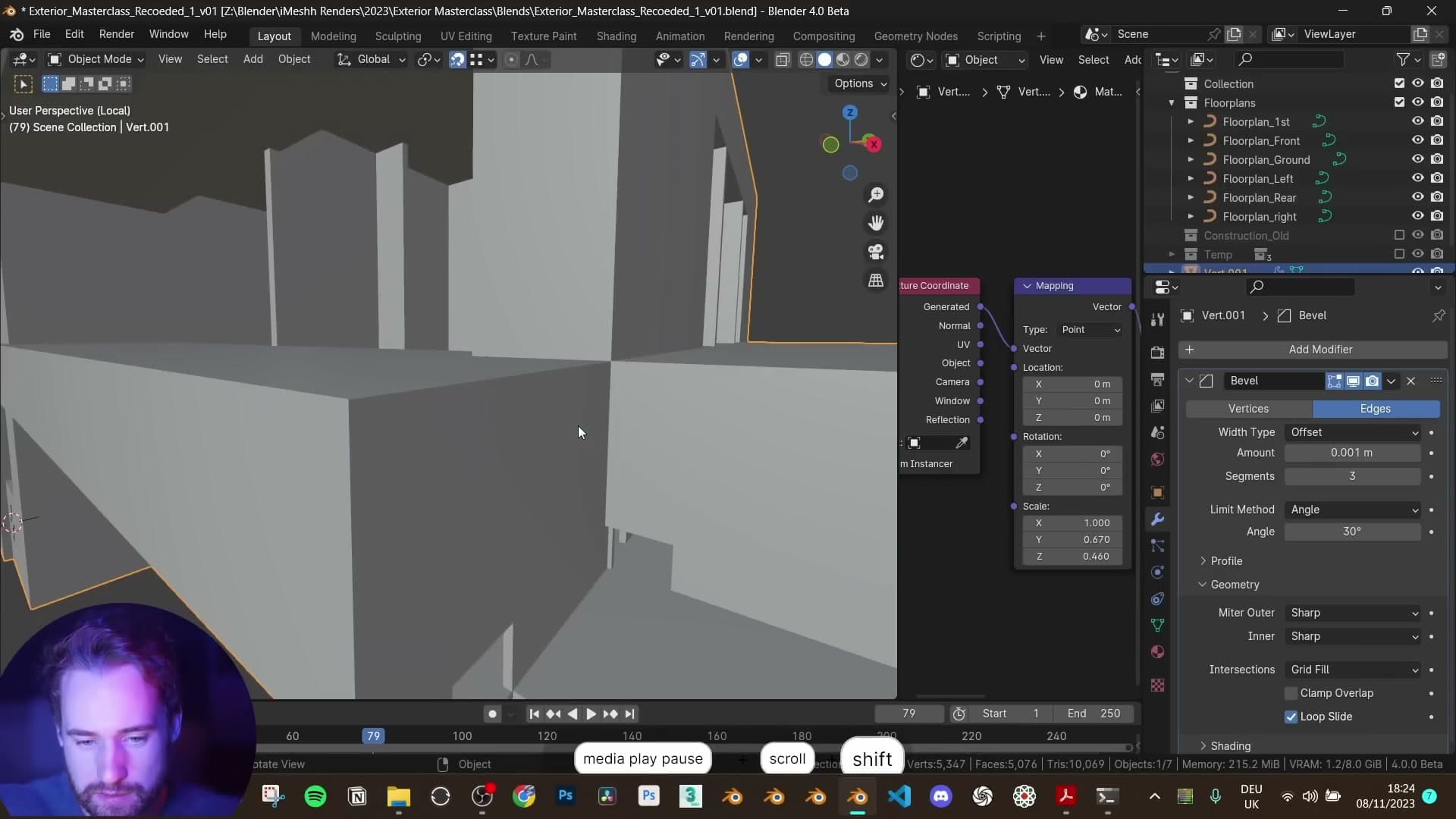Open the Material properties tab icon
This screenshot has height=819, width=1456.
[1157, 652]
